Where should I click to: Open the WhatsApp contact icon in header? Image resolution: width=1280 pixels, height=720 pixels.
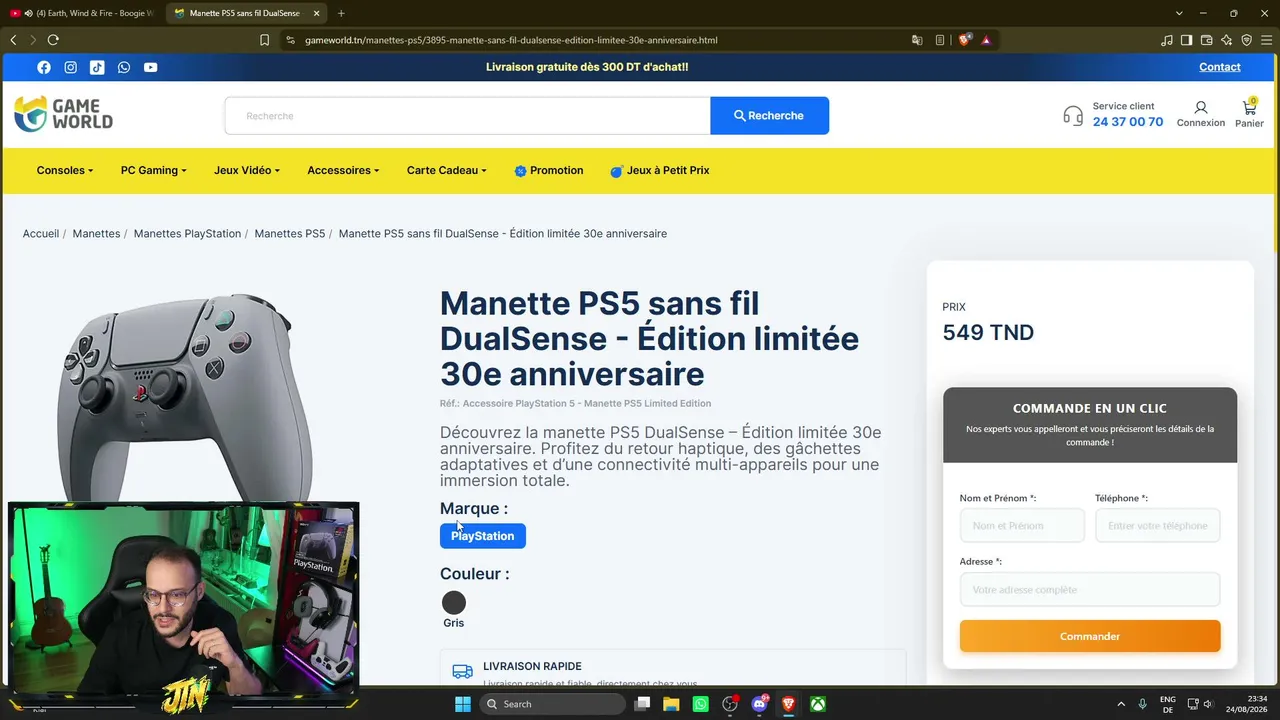124,67
